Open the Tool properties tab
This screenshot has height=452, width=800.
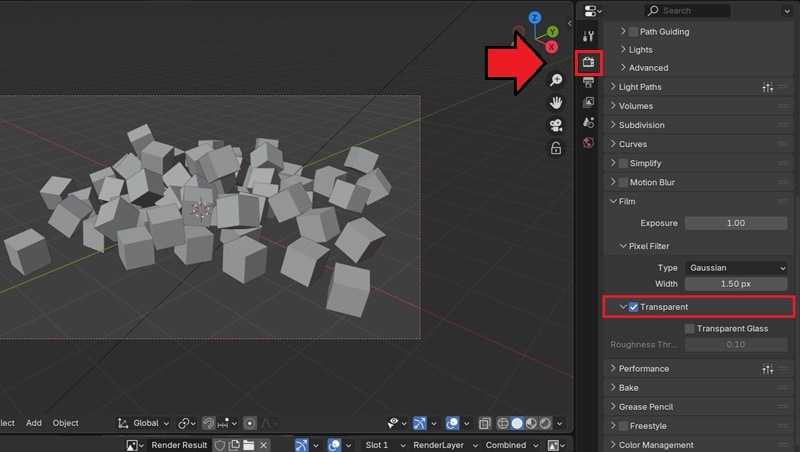click(588, 36)
